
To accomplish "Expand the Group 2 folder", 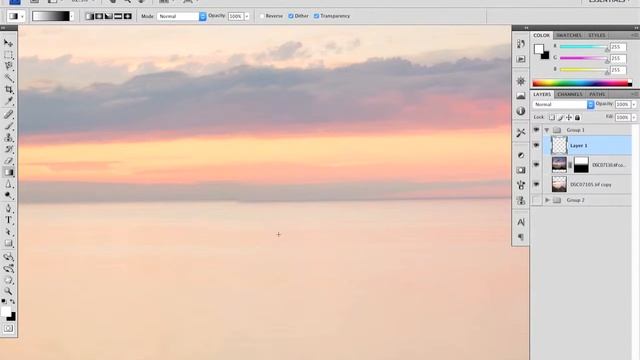I will (547, 200).
